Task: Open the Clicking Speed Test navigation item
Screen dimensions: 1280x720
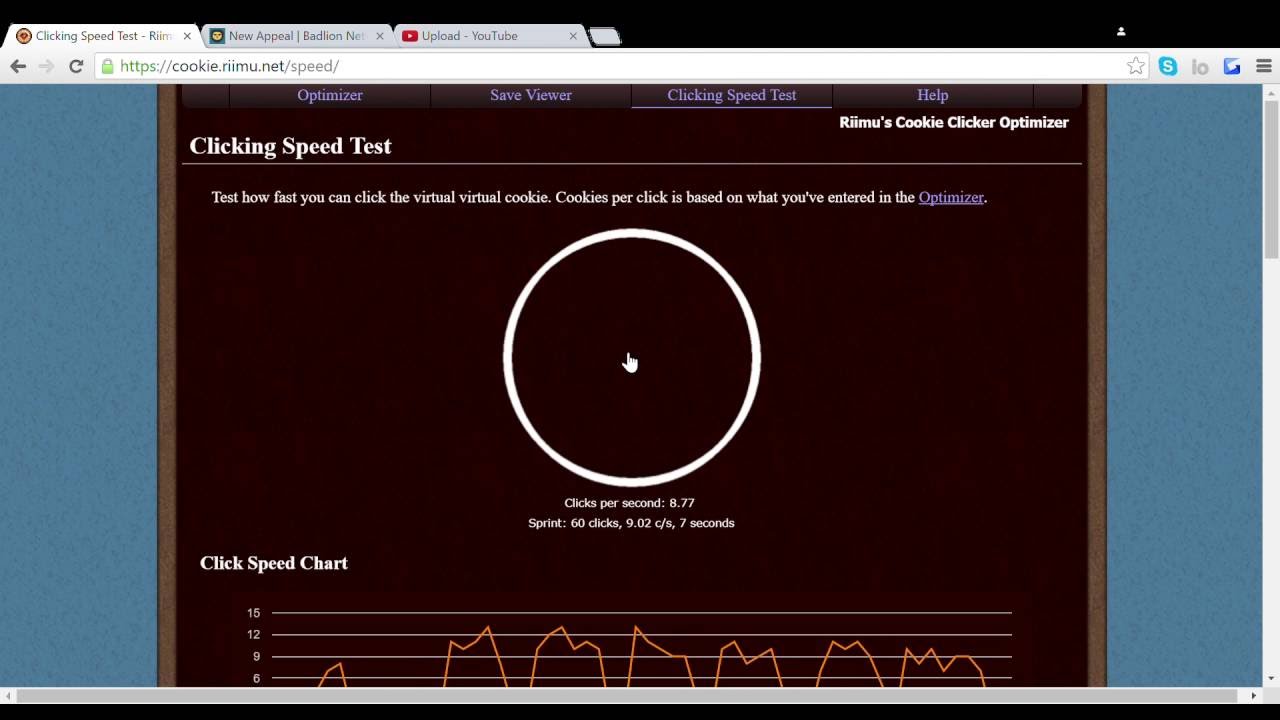Action: pos(732,95)
